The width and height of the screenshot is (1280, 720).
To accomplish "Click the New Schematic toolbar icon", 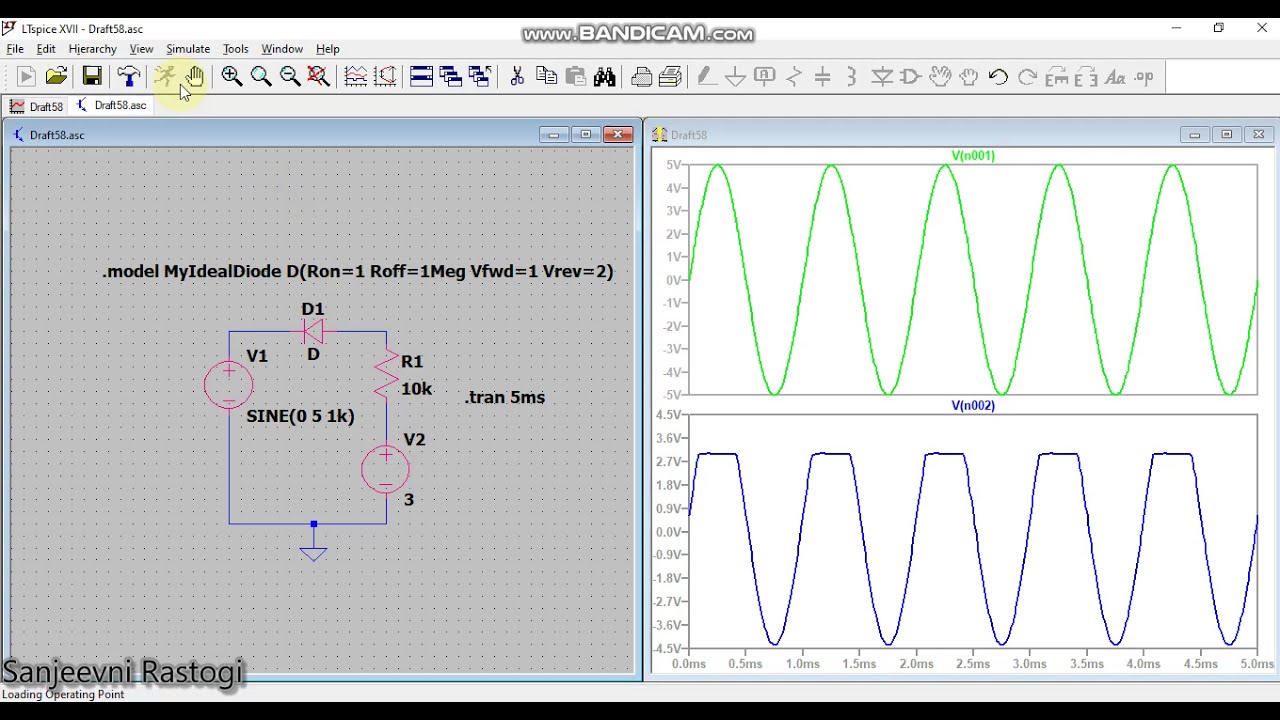I will (26, 76).
